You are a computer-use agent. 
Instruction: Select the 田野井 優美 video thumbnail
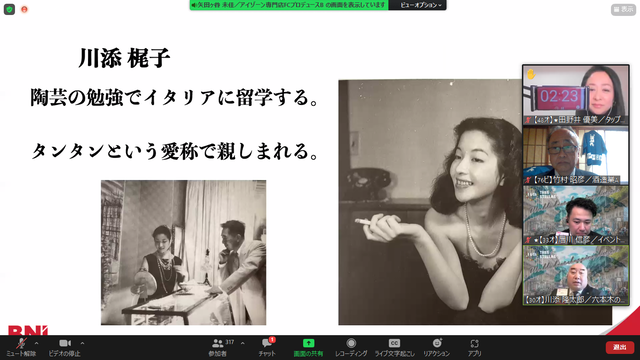[576, 95]
